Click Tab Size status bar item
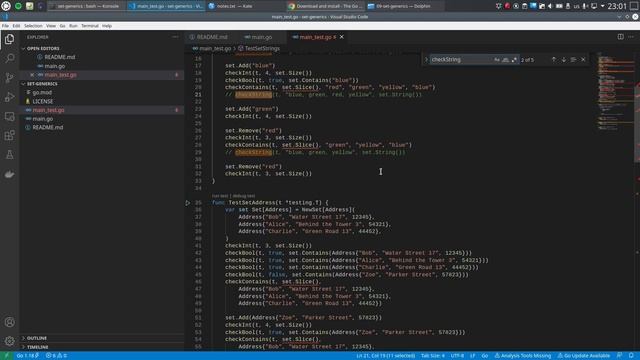This screenshot has width=640, height=360. 433,356
